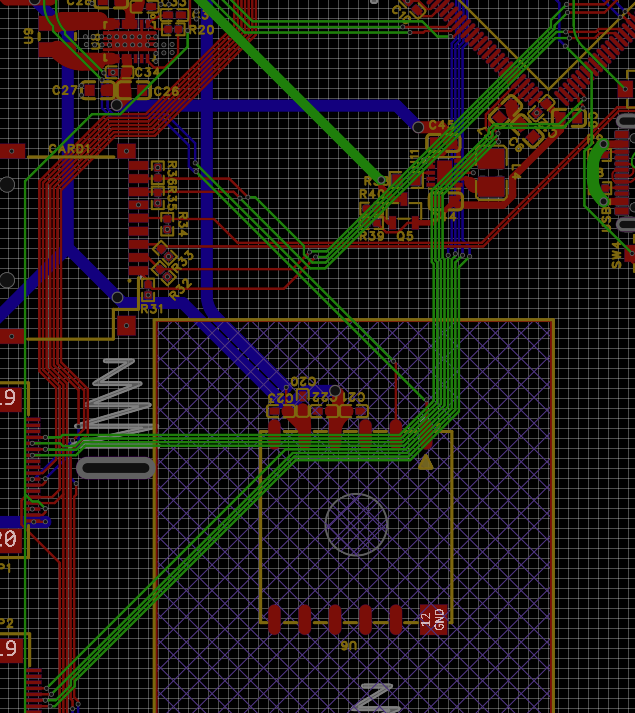Click the R31 resistor label
Viewport: 635px width, 713px height.
tap(152, 309)
